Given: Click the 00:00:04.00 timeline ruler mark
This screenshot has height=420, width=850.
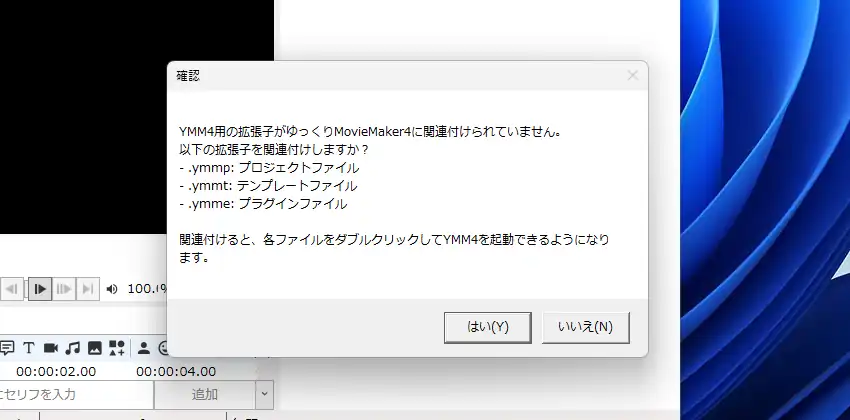Looking at the screenshot, I should click(x=176, y=371).
